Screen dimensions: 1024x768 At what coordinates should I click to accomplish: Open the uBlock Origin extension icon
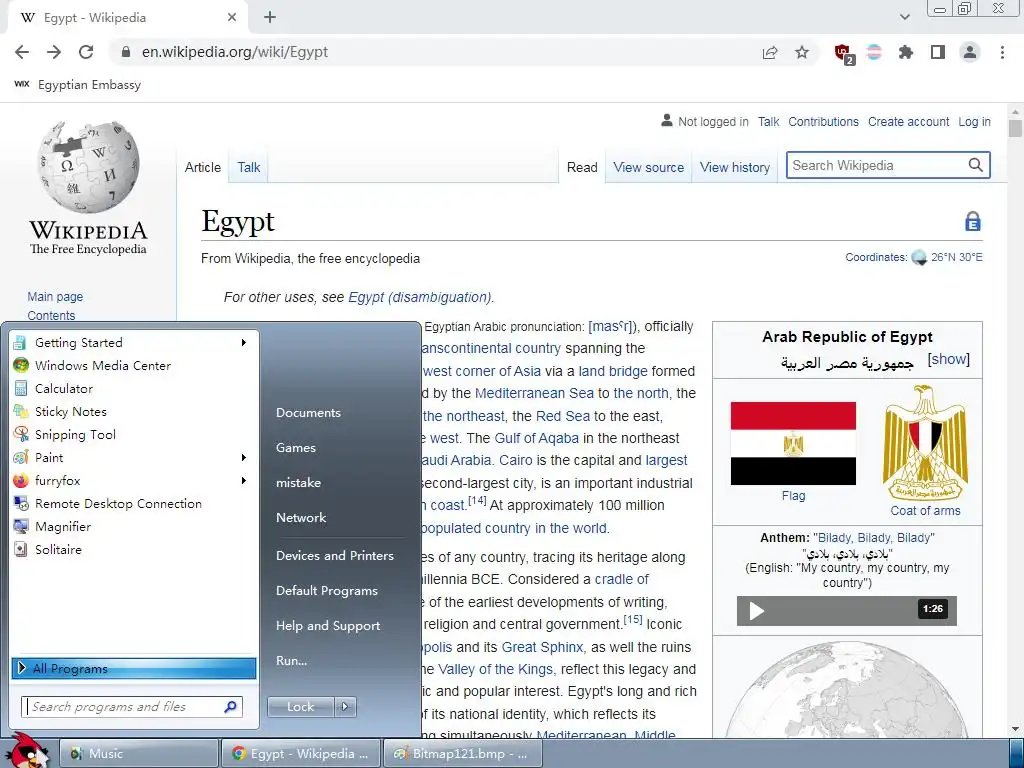pyautogui.click(x=843, y=53)
